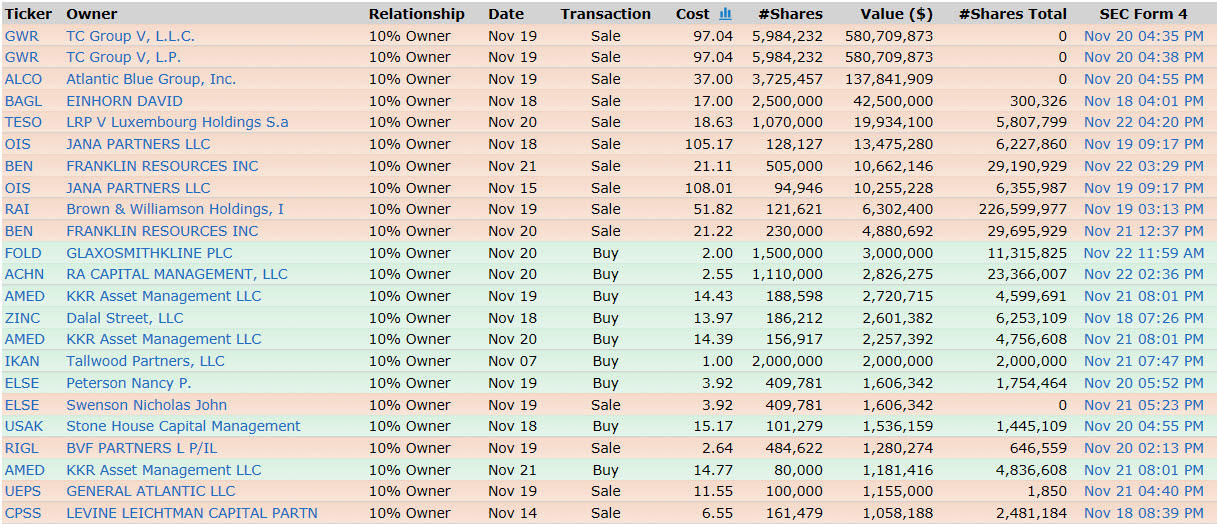The width and height of the screenshot is (1217, 524).
Task: Click the Value ($) column header
Action: tap(896, 14)
